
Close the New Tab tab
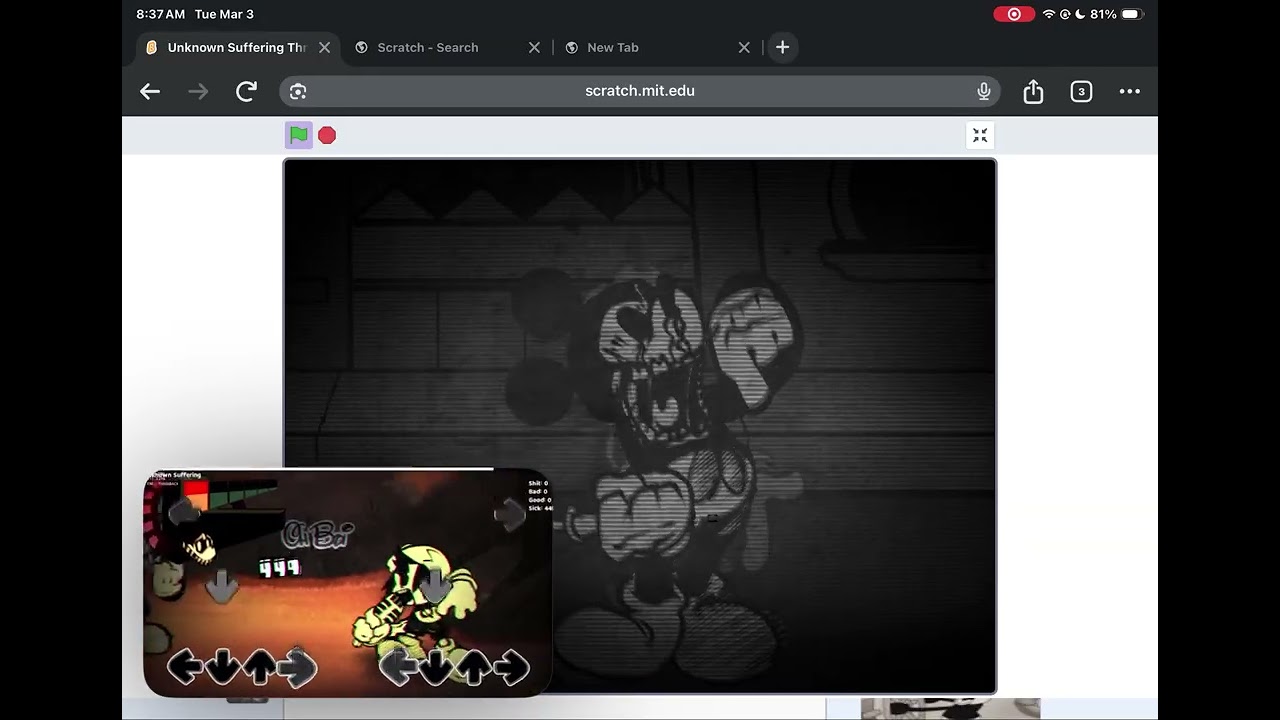[744, 47]
